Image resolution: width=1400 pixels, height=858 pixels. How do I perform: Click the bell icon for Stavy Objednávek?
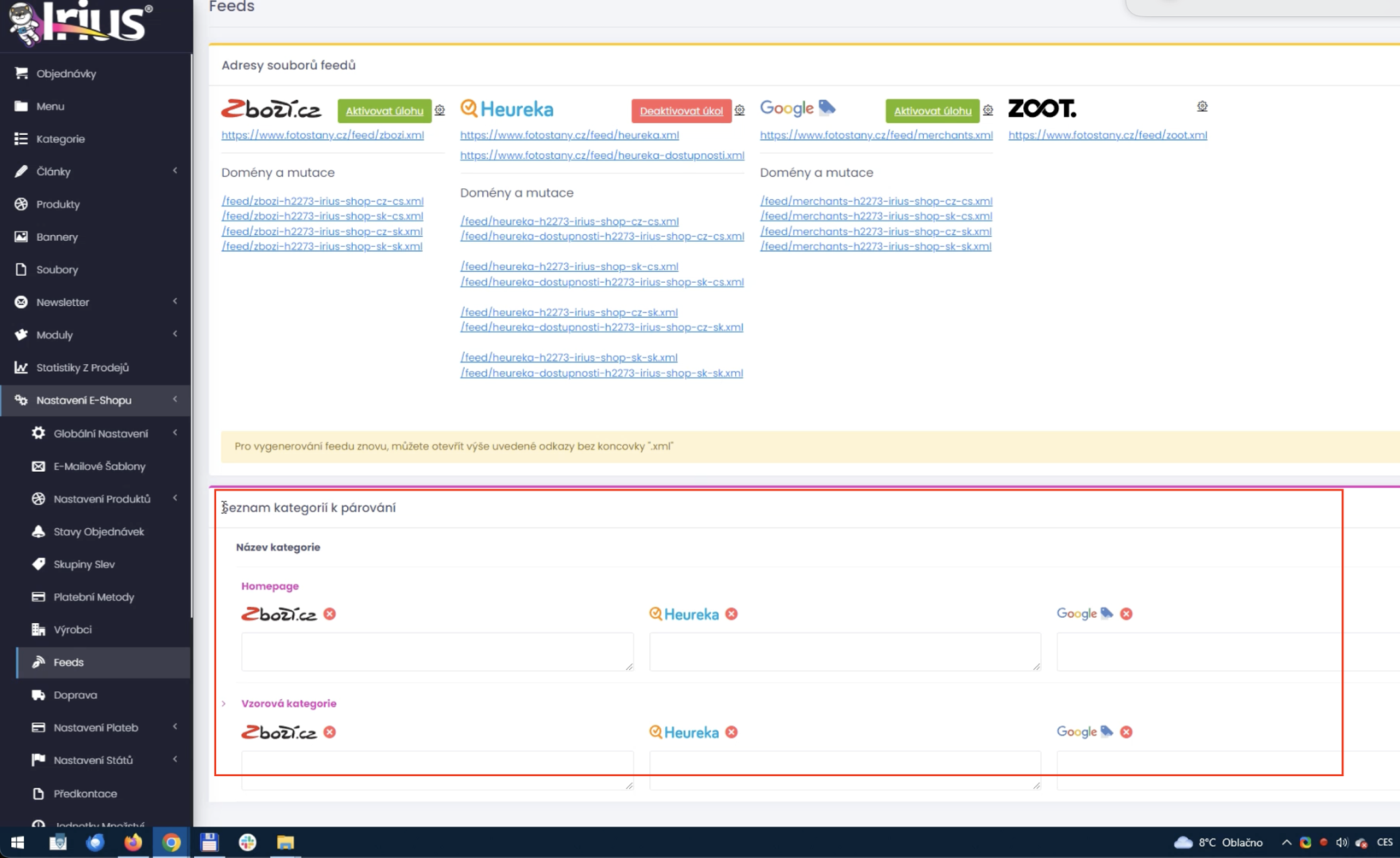(x=38, y=531)
